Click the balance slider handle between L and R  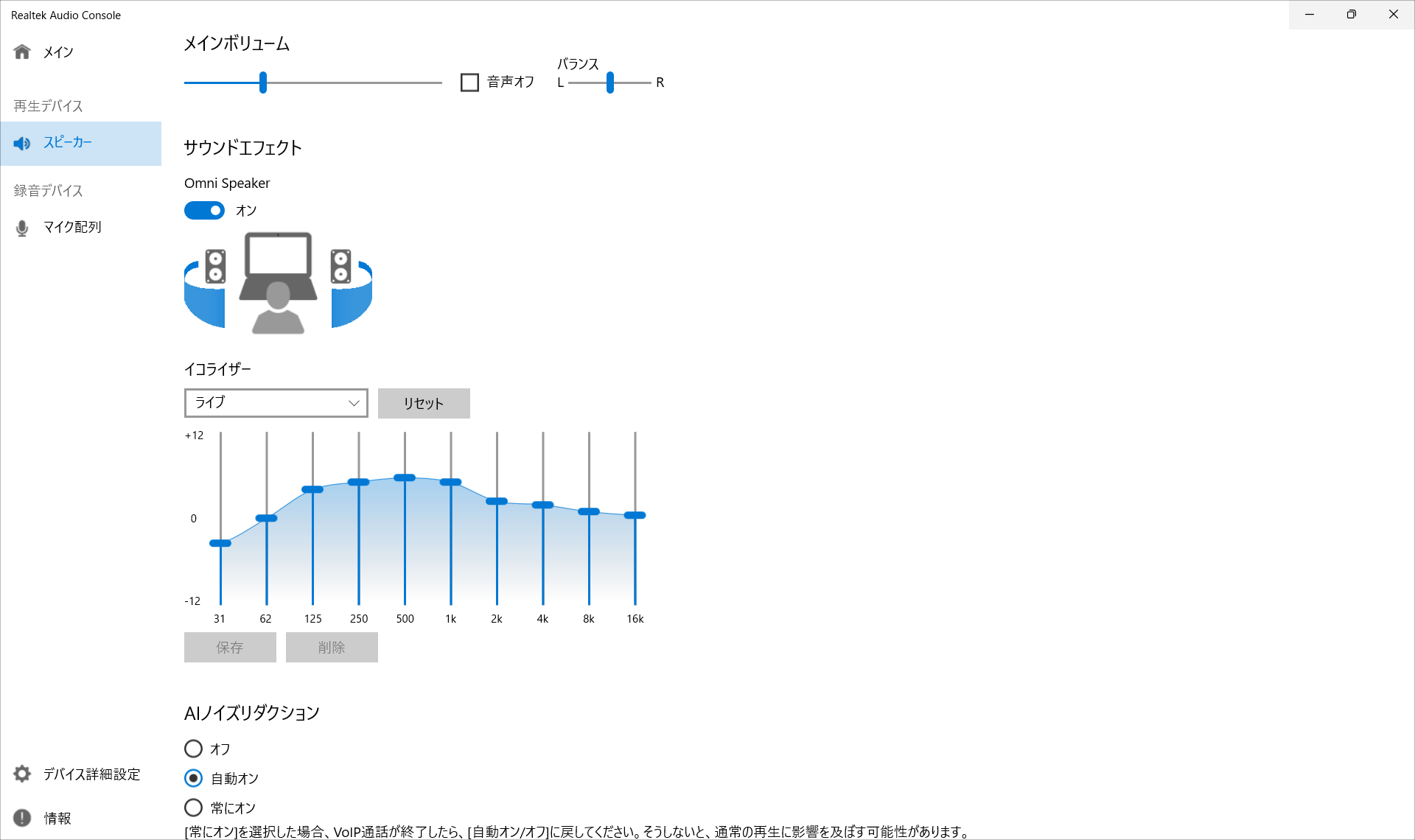[x=609, y=82]
